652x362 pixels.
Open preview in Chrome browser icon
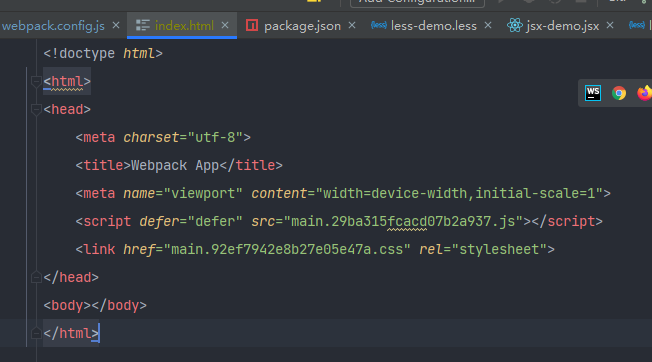point(619,93)
